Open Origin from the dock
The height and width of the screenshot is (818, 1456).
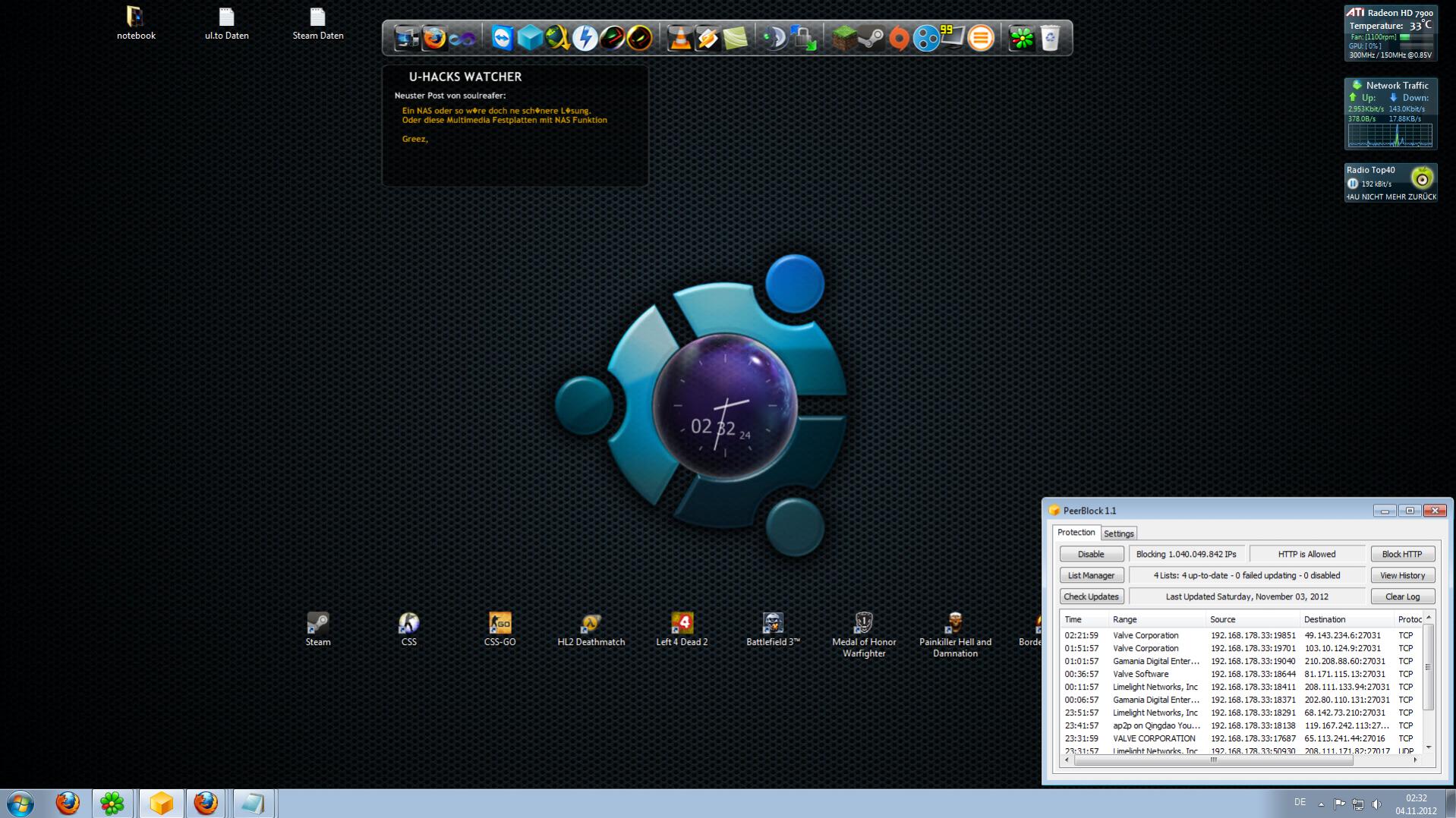(899, 38)
